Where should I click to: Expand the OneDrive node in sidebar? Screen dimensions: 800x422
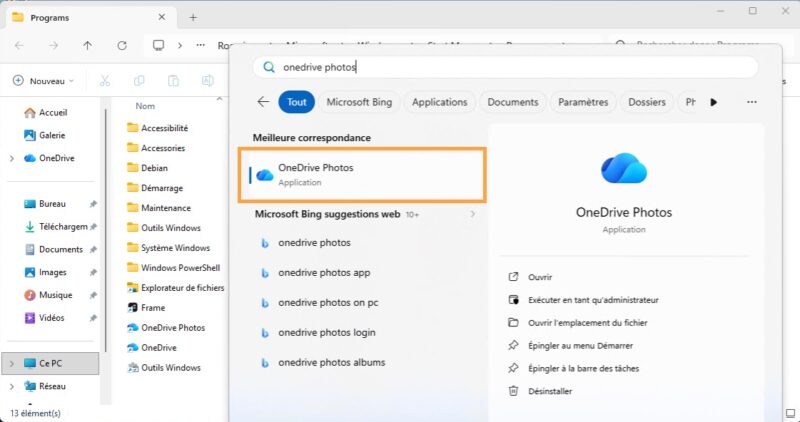[12, 159]
